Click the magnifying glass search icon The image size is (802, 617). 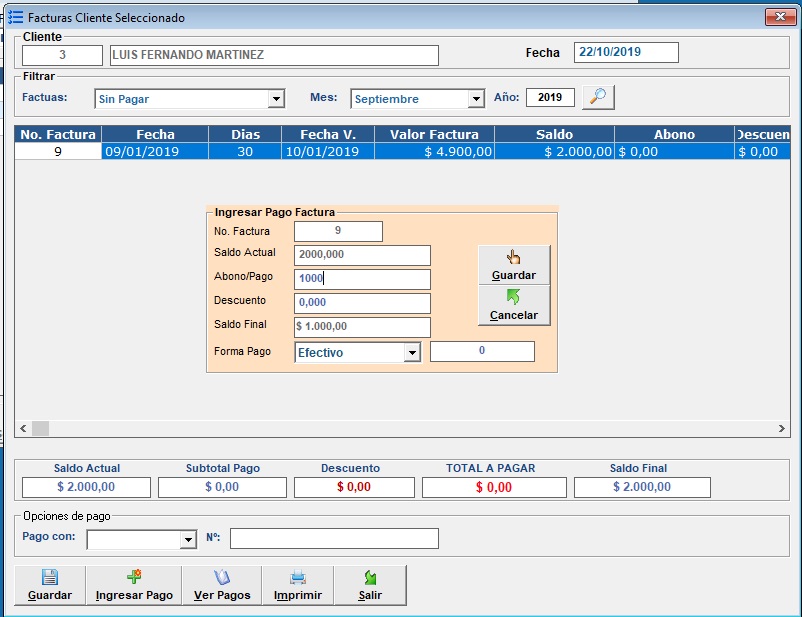597,97
